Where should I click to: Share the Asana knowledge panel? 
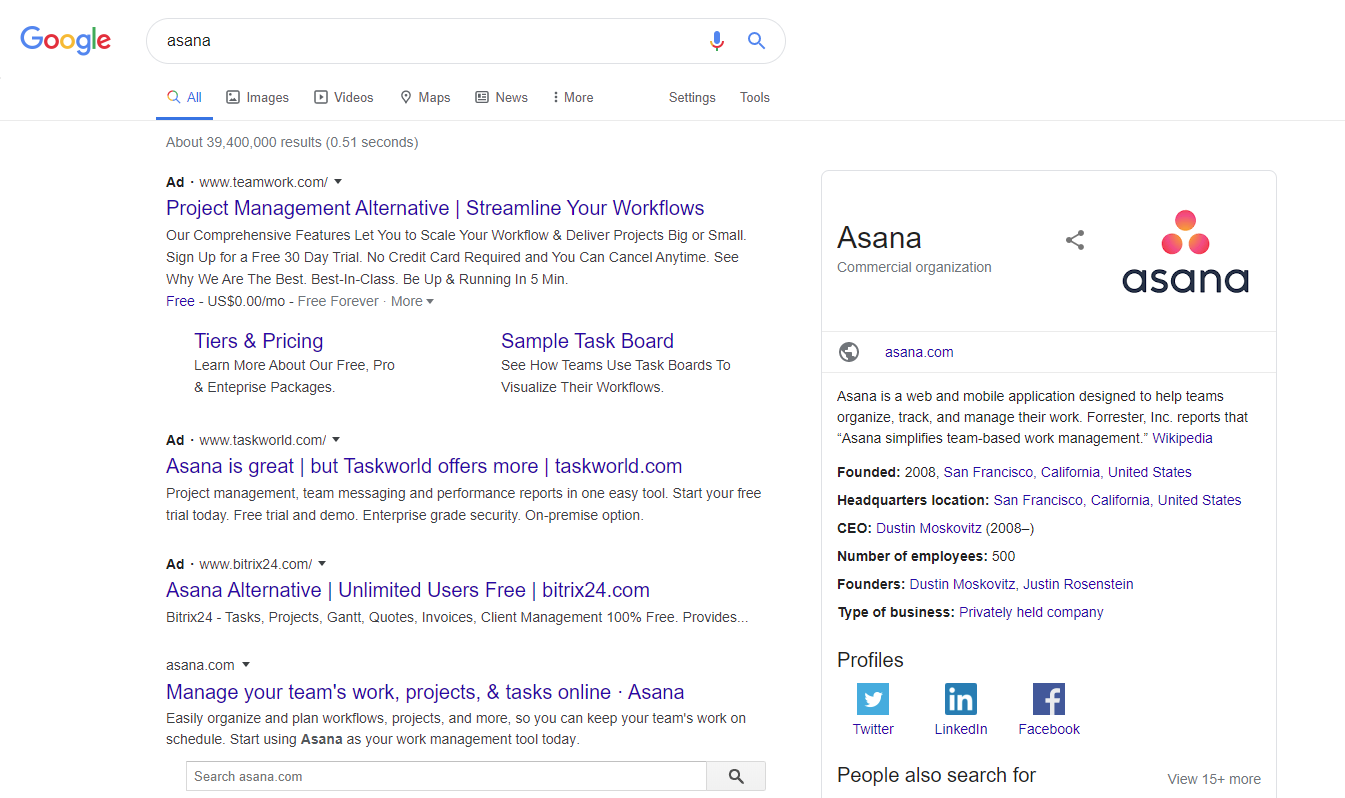1075,240
